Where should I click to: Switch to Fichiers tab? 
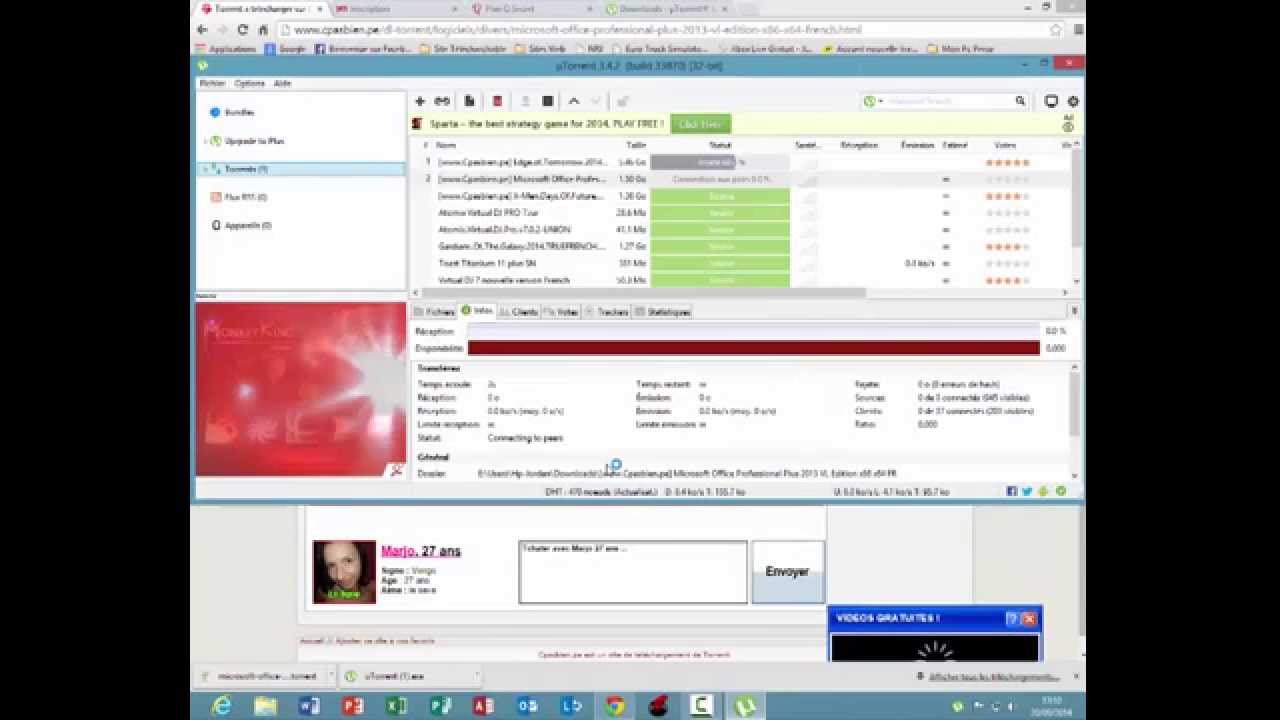coord(434,312)
